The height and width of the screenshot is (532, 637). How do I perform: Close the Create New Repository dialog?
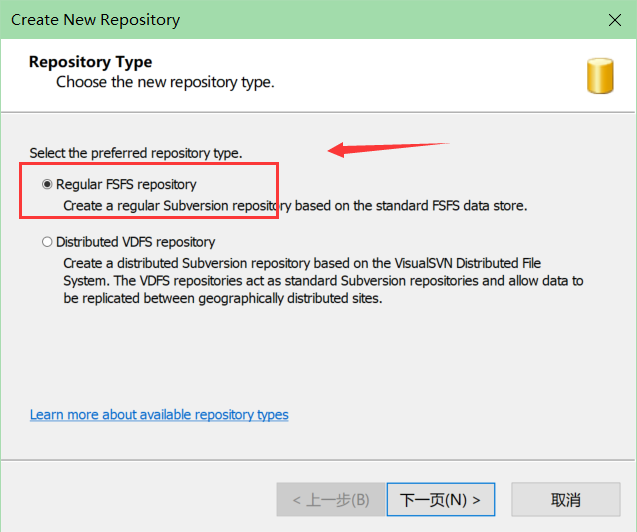click(615, 19)
